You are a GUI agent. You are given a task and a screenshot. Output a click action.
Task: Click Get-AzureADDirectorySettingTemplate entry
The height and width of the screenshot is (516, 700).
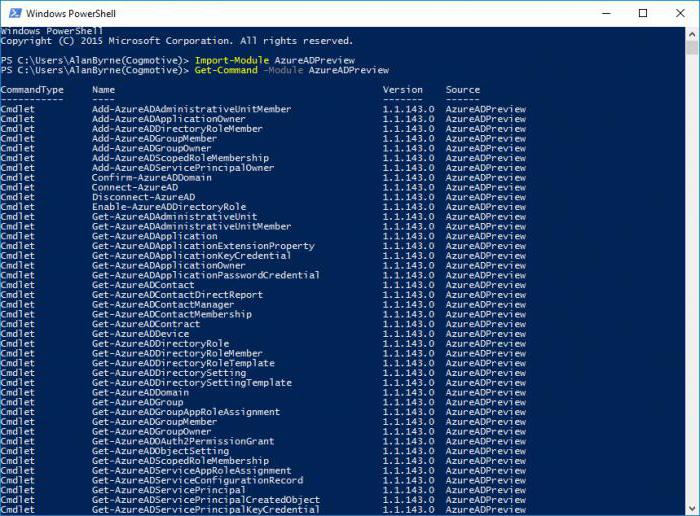point(192,383)
